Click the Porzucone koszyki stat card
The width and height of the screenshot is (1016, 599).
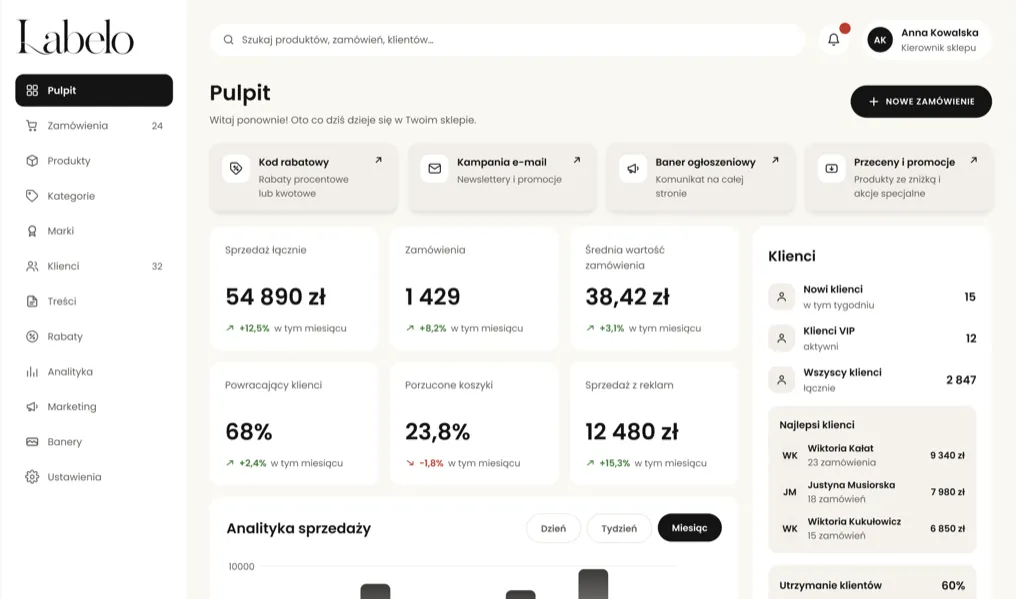coord(474,424)
